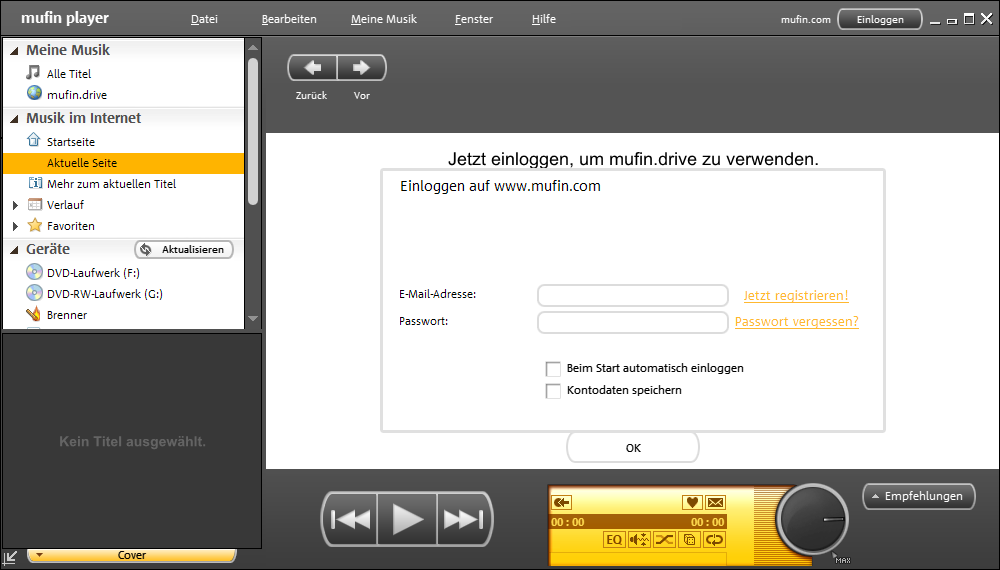Open the Jetzt registrieren! link

point(796,296)
